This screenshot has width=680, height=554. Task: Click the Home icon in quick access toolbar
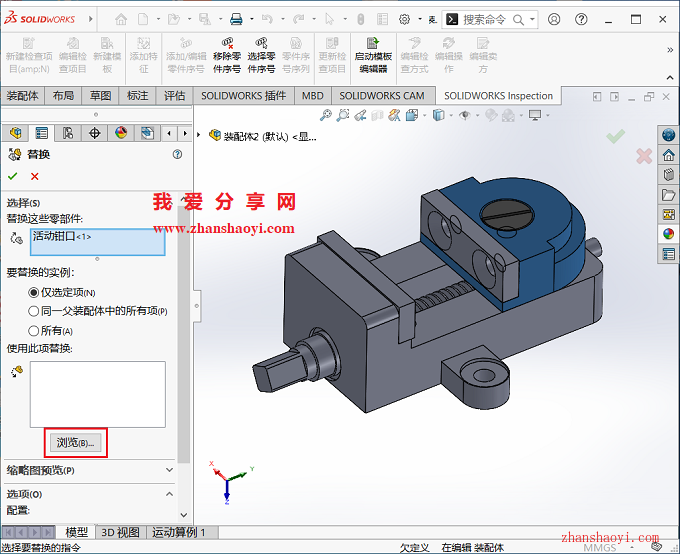pyautogui.click(x=121, y=19)
